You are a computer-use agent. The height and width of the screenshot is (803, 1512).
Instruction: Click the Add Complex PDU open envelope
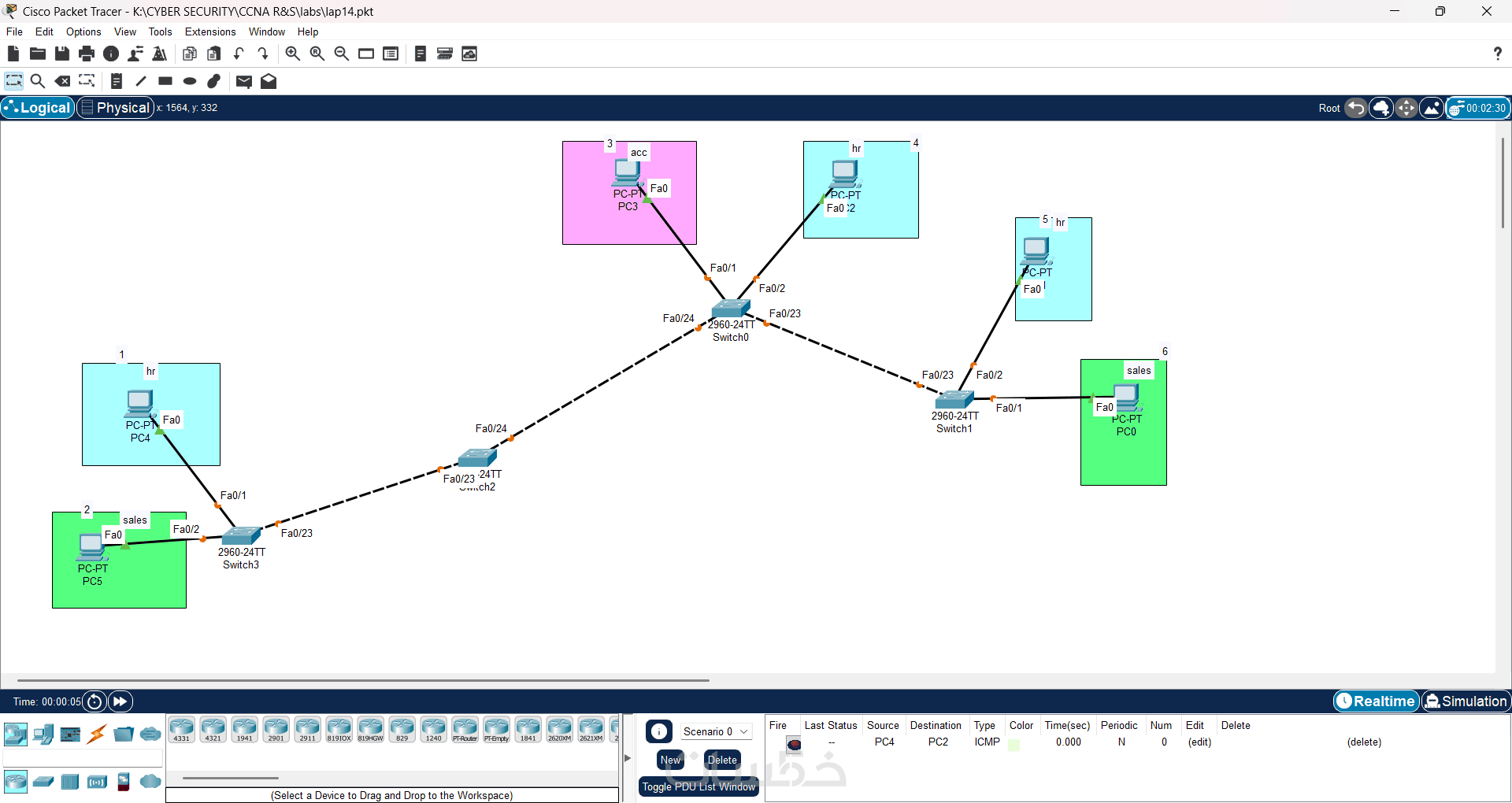tap(269, 81)
